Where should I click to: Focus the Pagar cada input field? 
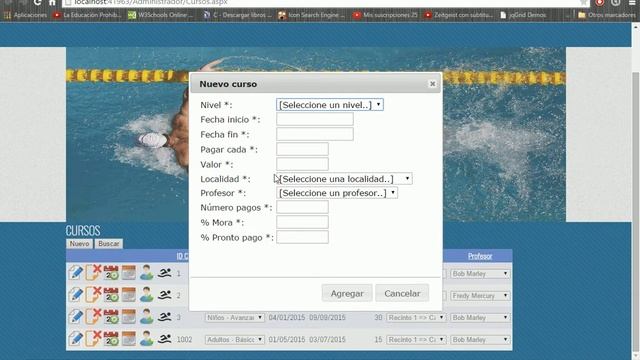(x=302, y=149)
